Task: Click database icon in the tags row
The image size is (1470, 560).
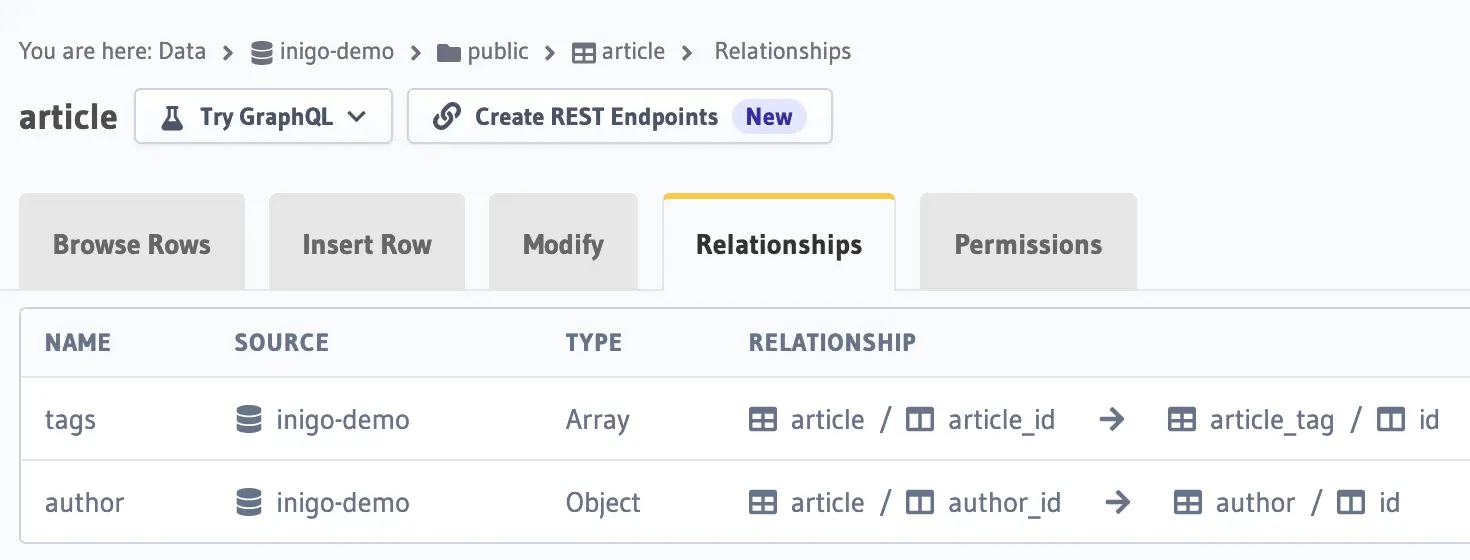Action: 249,419
